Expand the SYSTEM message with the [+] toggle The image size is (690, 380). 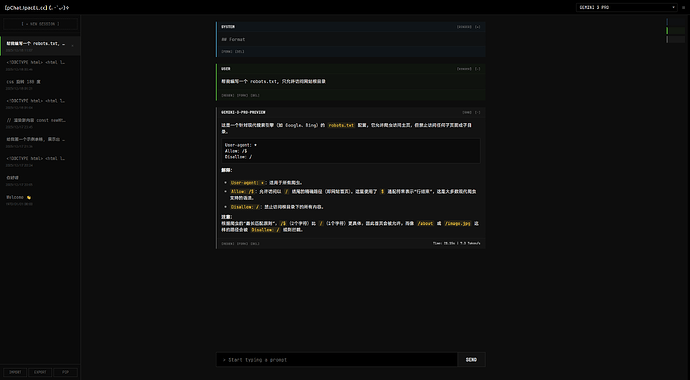(x=477, y=27)
